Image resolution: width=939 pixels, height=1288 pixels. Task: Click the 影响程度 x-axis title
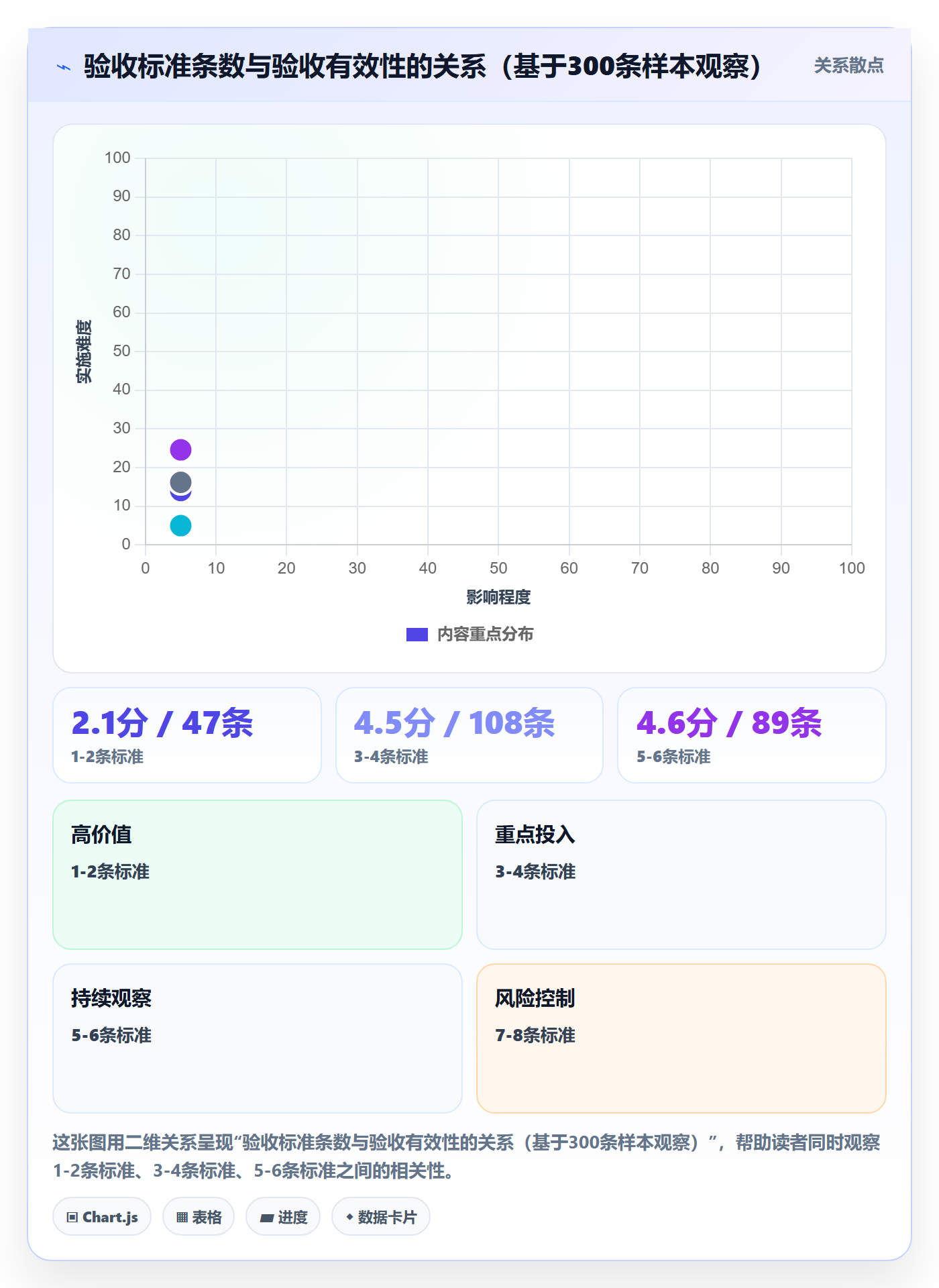pos(498,597)
